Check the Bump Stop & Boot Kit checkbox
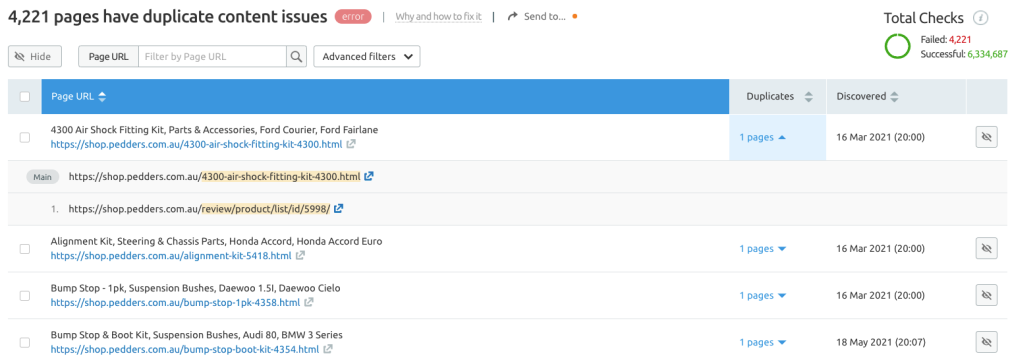This screenshot has width=1010, height=364. tap(25, 343)
